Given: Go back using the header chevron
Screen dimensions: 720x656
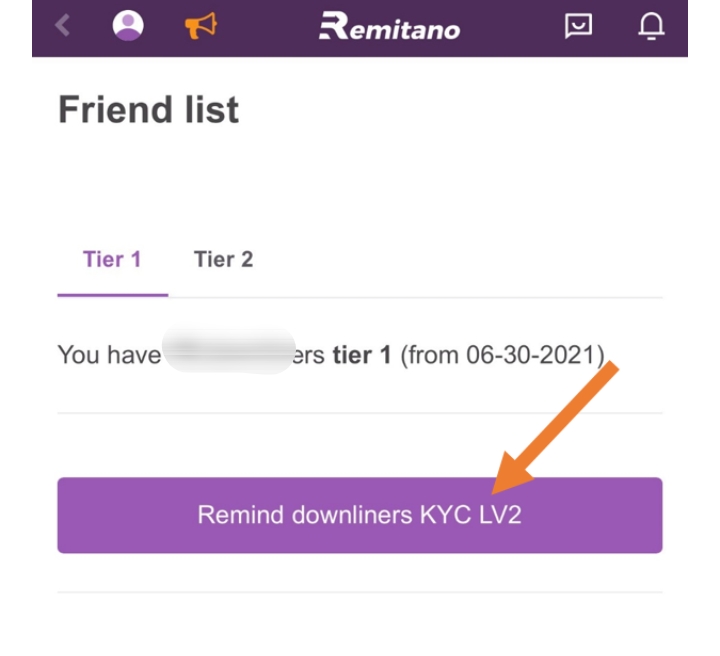Looking at the screenshot, I should tap(64, 27).
